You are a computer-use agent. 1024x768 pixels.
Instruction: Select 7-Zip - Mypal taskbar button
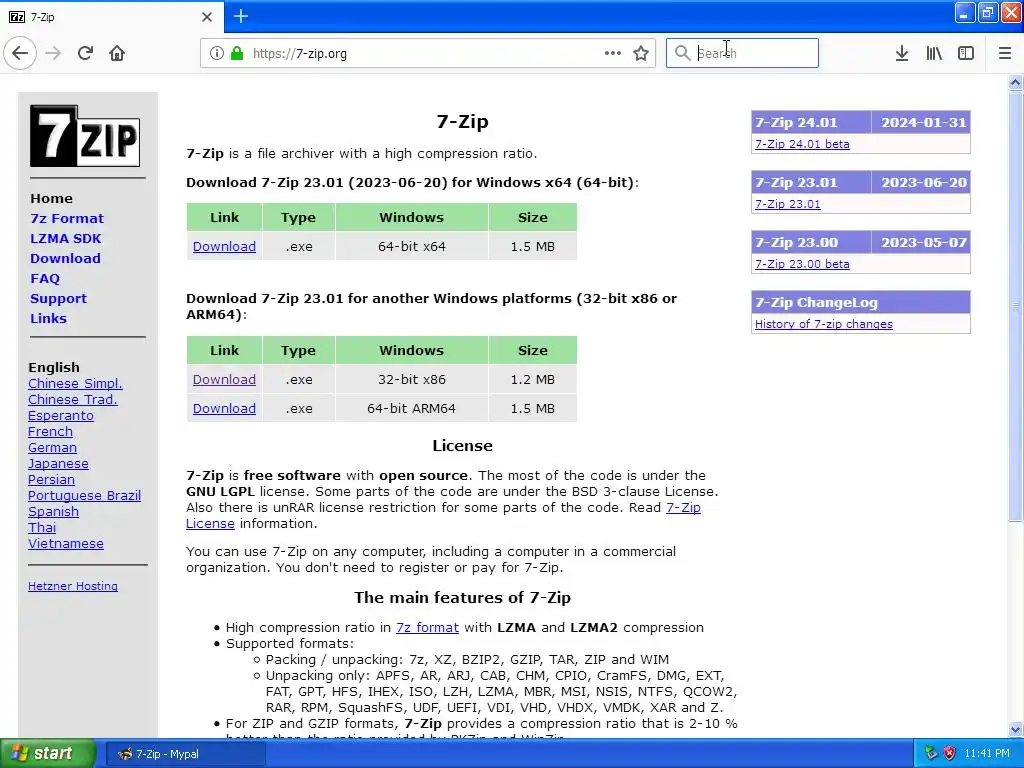185,754
